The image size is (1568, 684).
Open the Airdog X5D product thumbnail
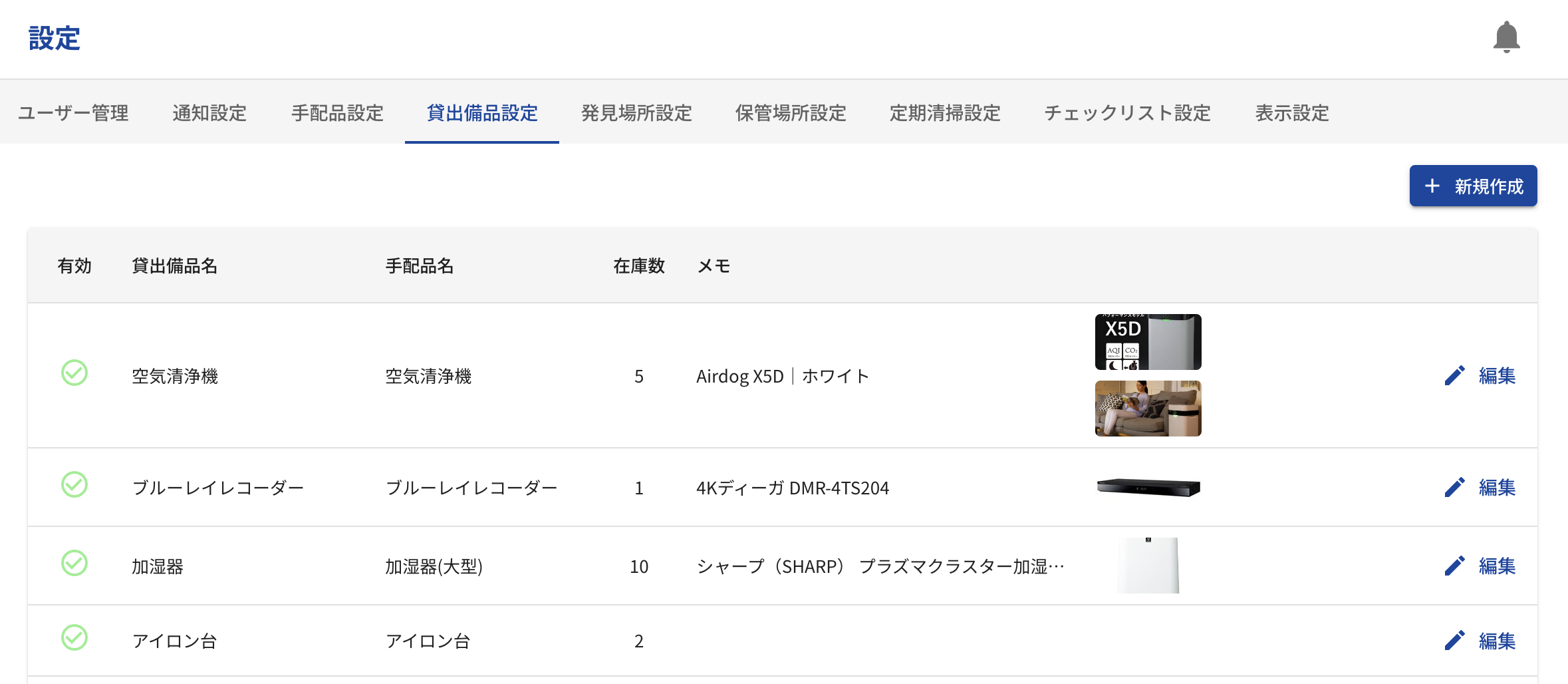tap(1148, 342)
